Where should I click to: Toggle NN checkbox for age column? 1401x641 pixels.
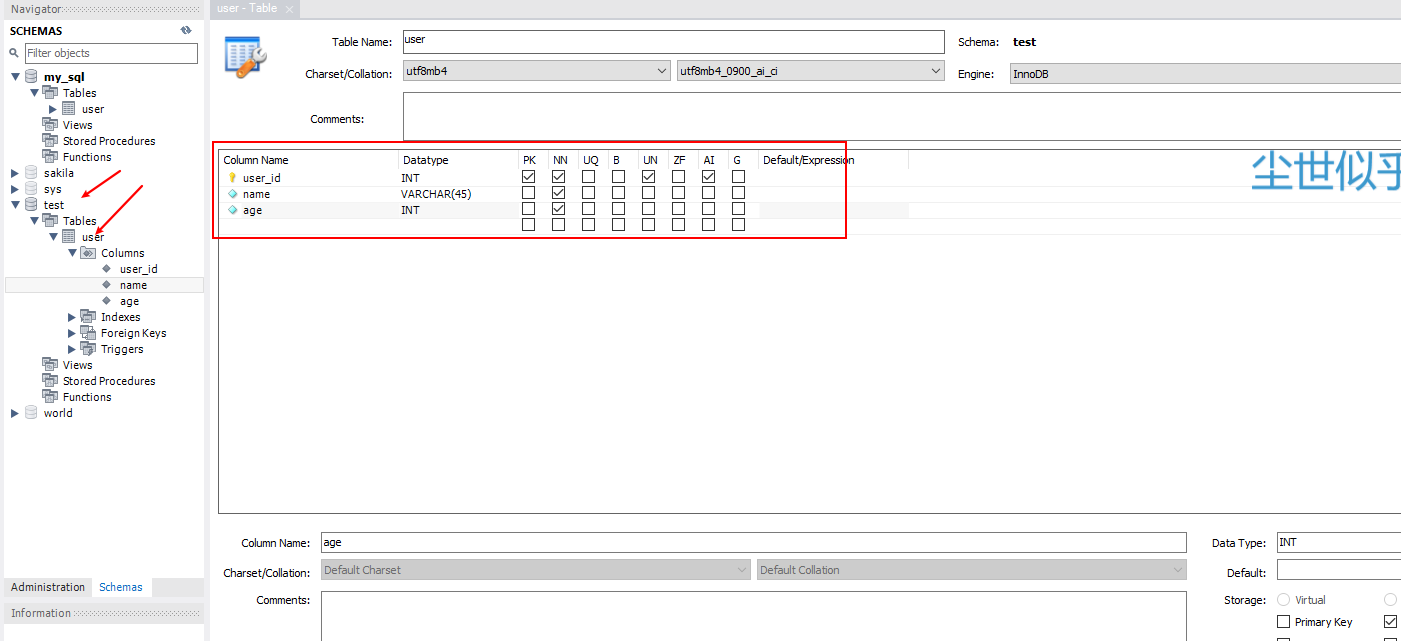(558, 209)
